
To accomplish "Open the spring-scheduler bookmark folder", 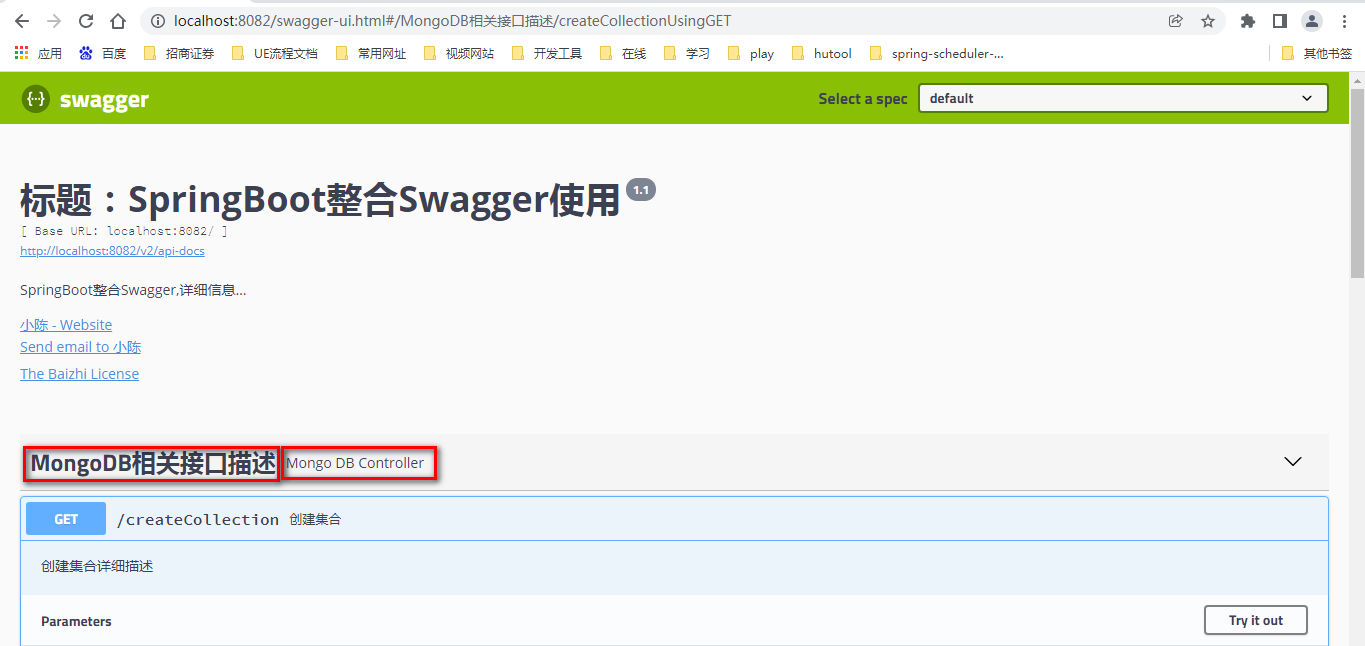I will [x=937, y=53].
